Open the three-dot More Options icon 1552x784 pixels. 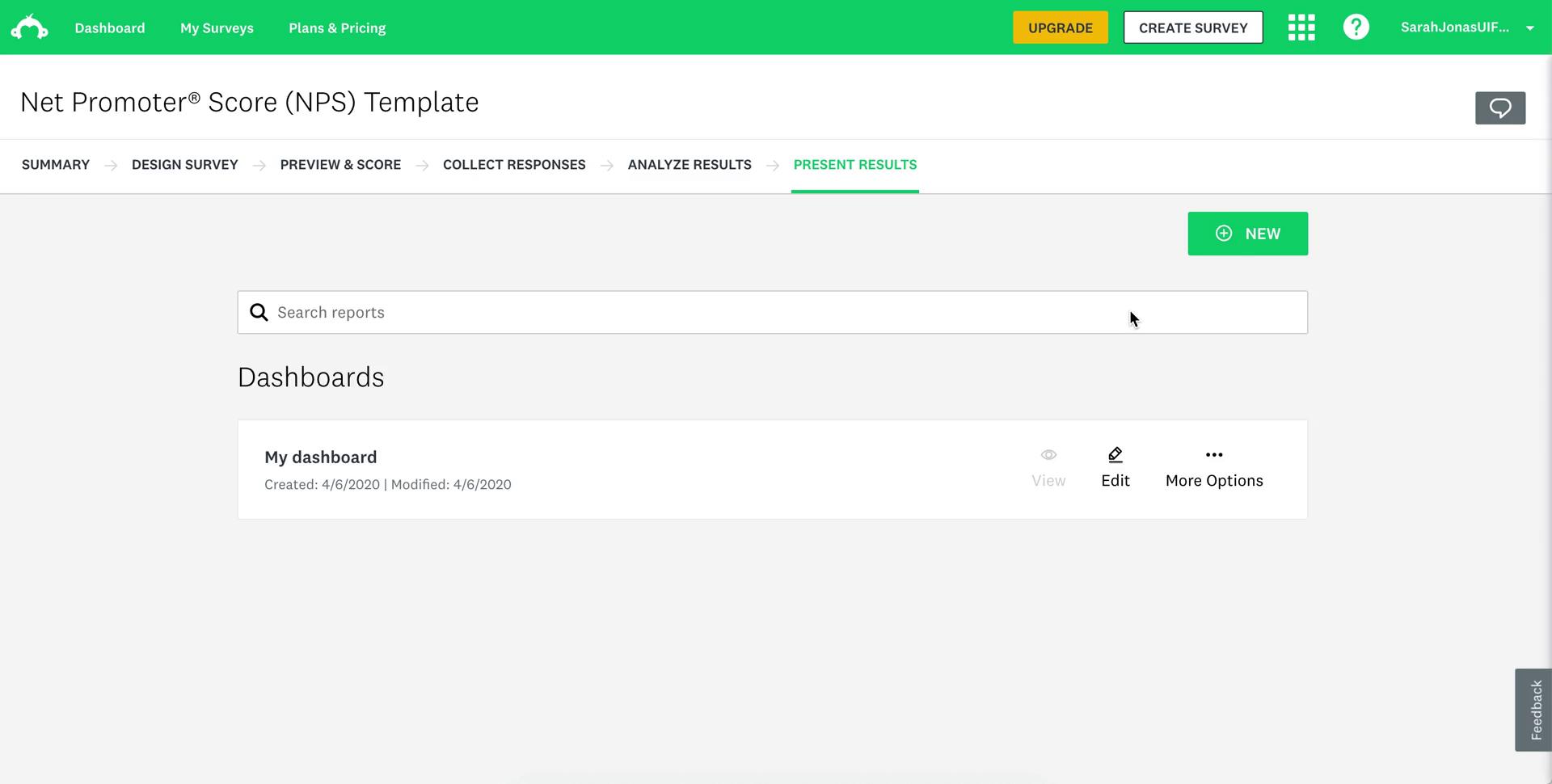click(x=1214, y=455)
